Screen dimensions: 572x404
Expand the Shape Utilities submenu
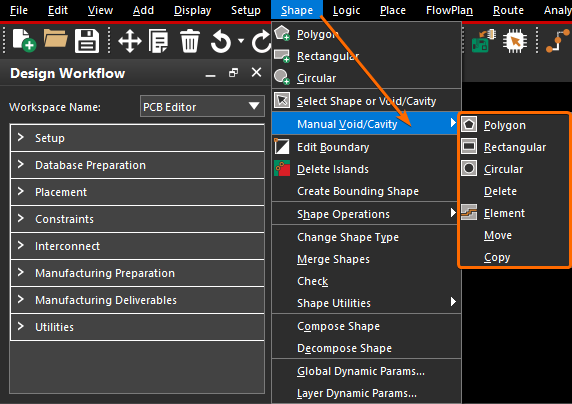pyautogui.click(x=366, y=303)
